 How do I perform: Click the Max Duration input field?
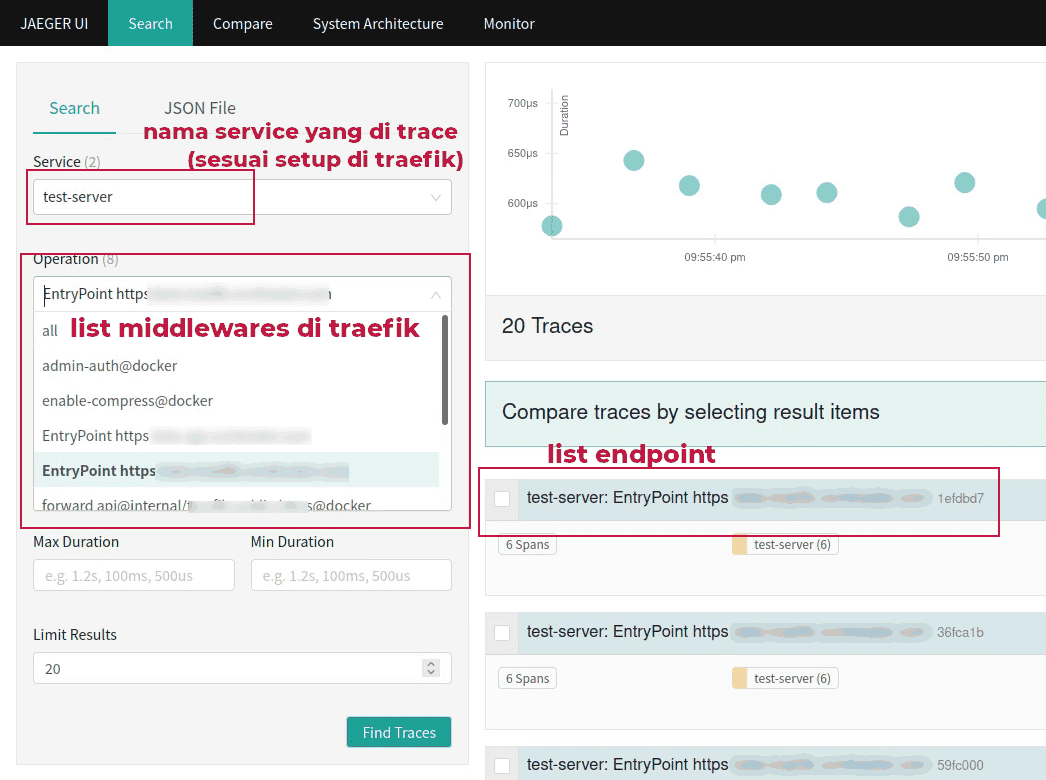[x=134, y=575]
